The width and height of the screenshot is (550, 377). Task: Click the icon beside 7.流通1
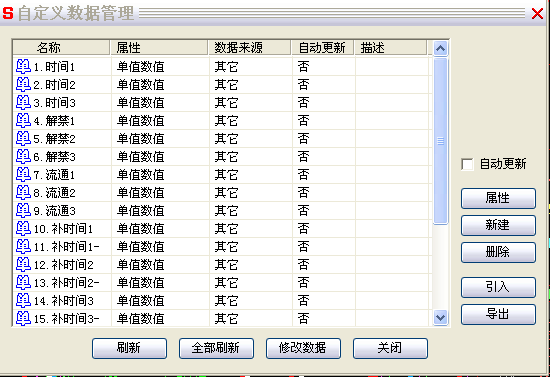click(24, 175)
